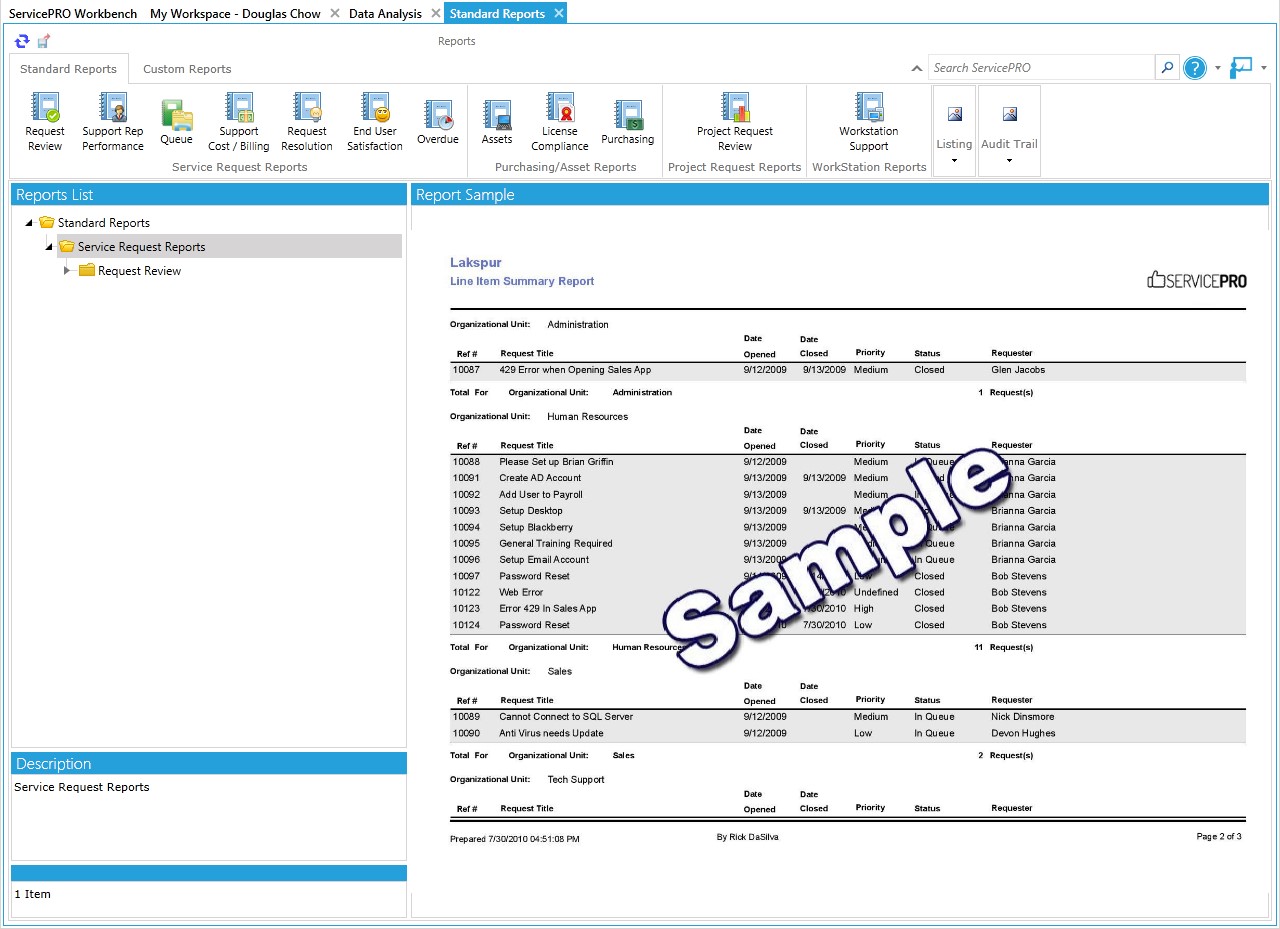1280x929 pixels.
Task: Switch to the Standard Reports ribbon tab
Action: coord(68,69)
